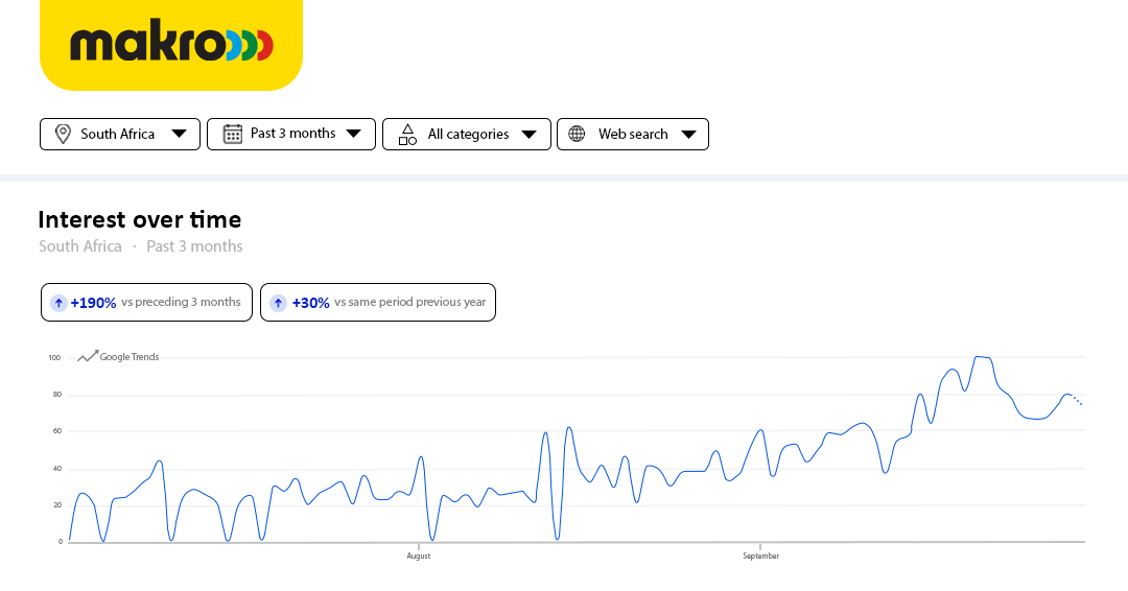1128x591 pixels.
Task: Click the August marker on the timeline axis
Action: (x=419, y=556)
